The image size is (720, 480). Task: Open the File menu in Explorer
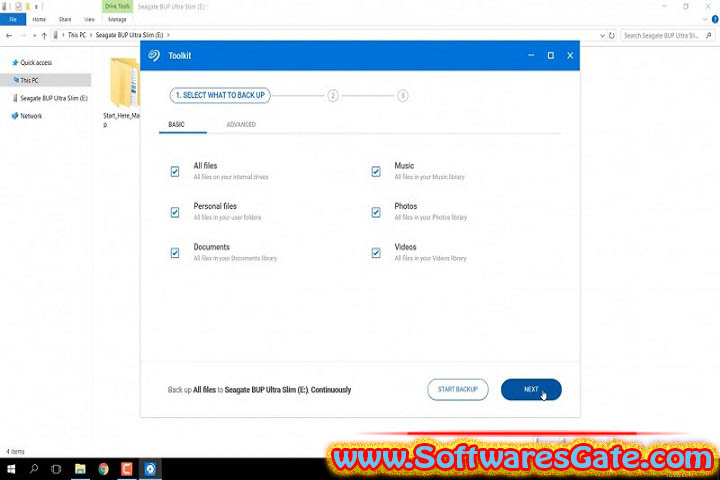(13, 19)
